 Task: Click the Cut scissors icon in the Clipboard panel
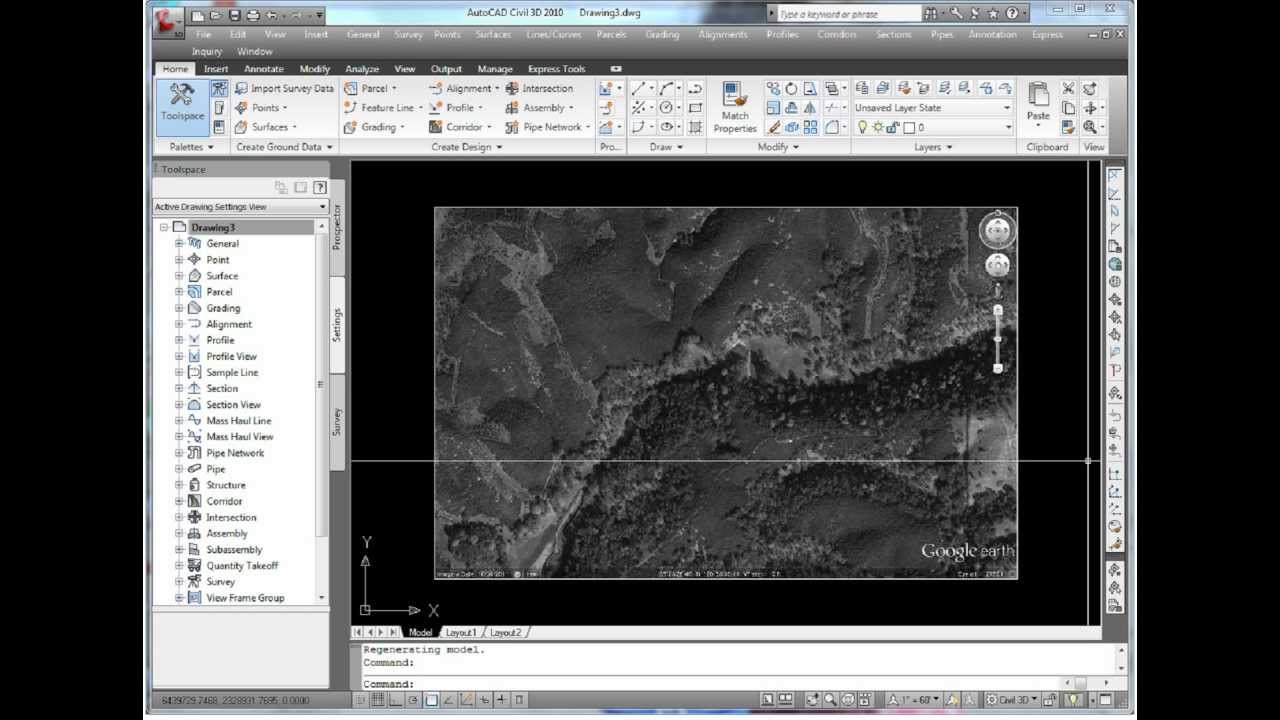pos(1068,88)
